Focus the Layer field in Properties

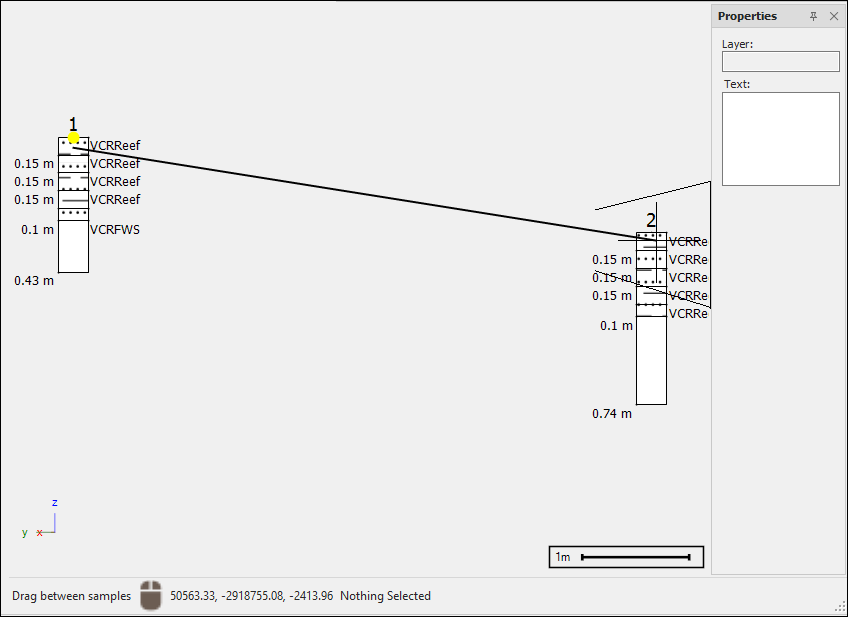point(780,62)
